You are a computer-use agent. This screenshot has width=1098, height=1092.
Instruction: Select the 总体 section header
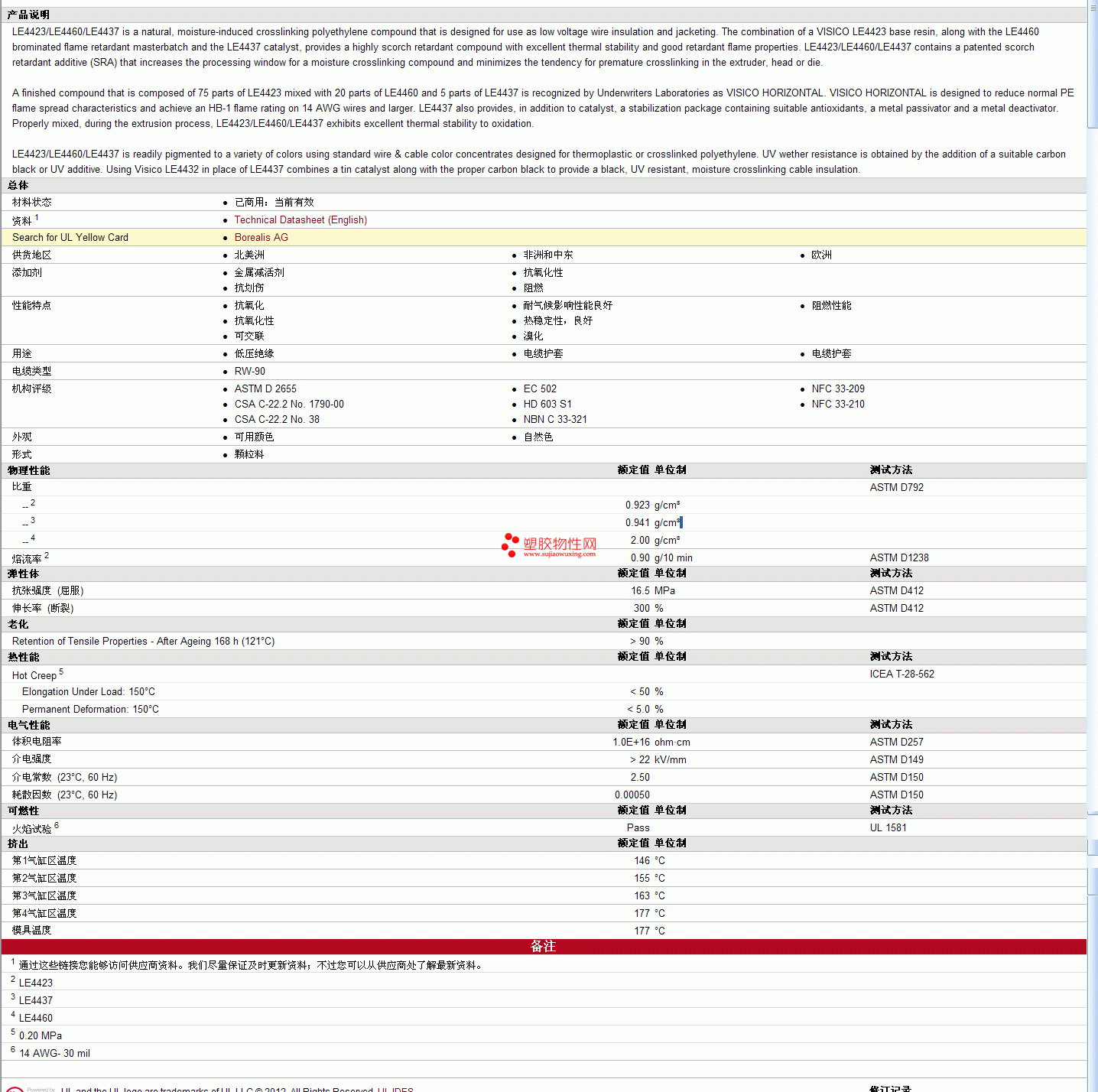[18, 185]
